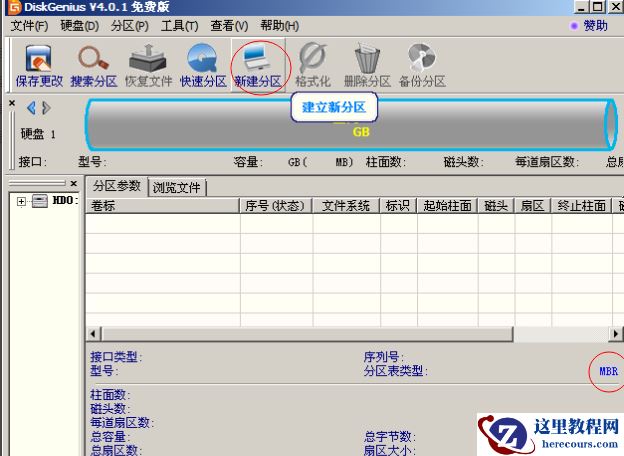This screenshot has width=624, height=456.
Task: Close the disk bar panel
Action: [x=12, y=103]
